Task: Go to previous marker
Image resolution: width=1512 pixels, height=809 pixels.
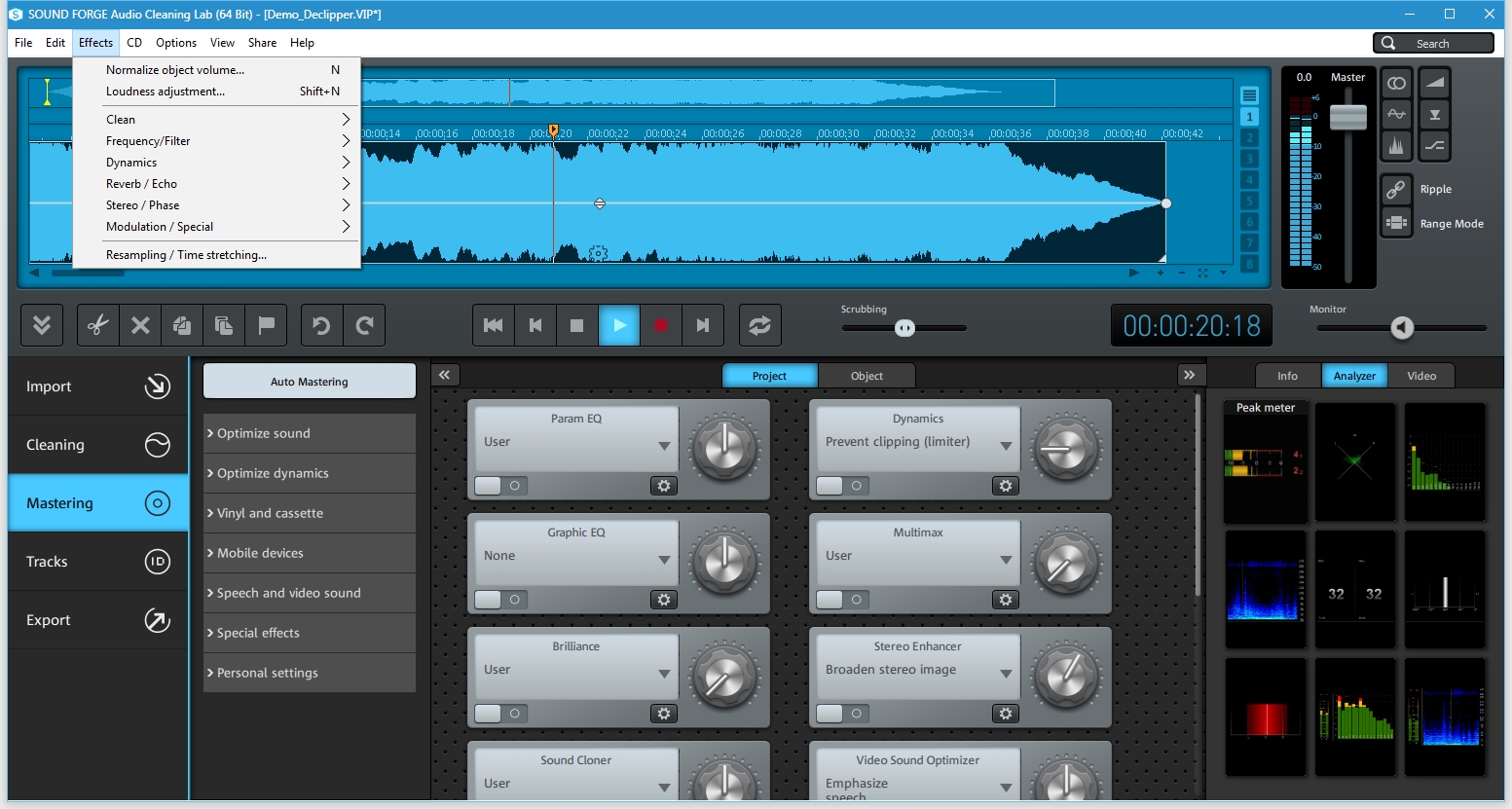Action: click(x=535, y=325)
